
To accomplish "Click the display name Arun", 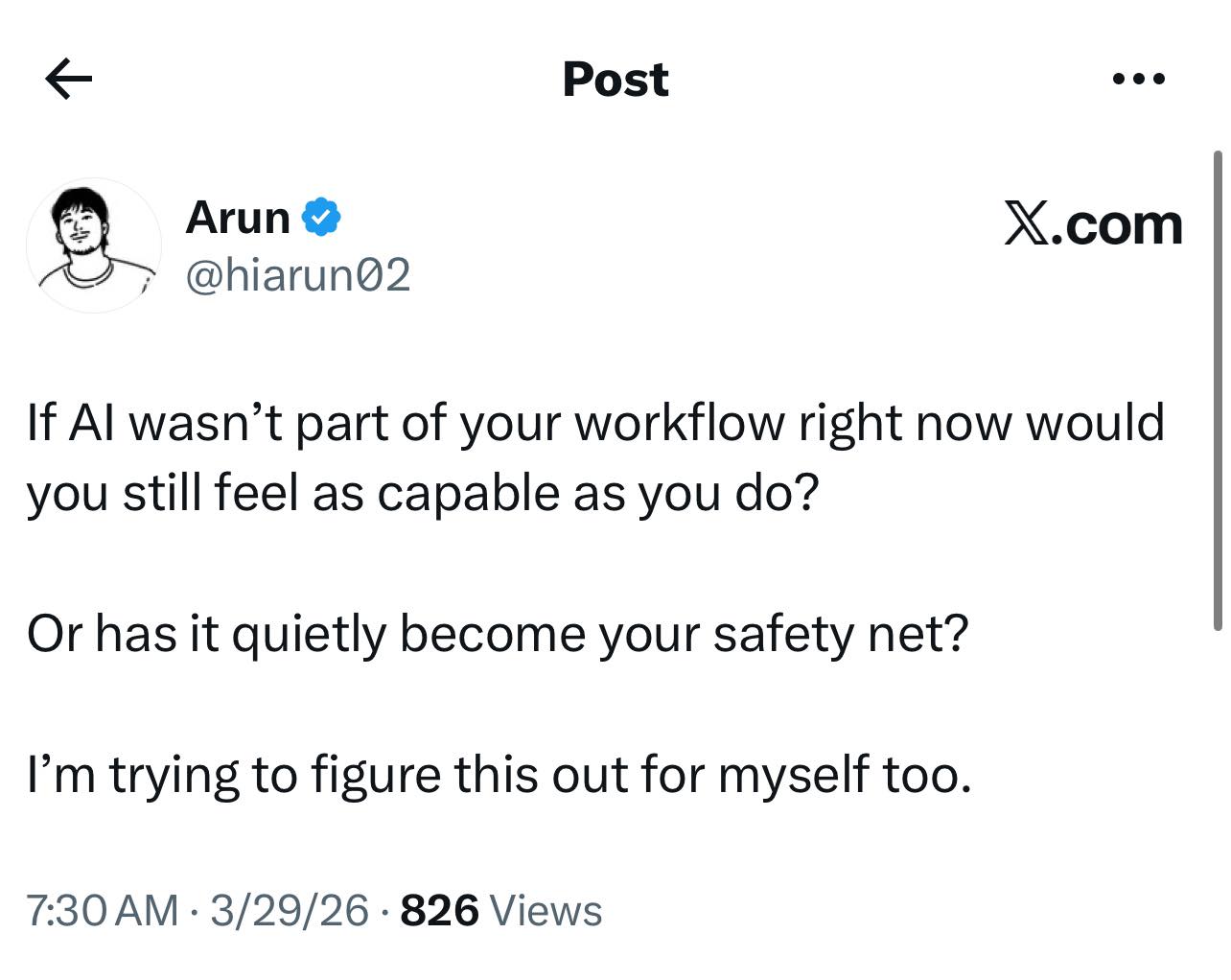I will tap(238, 218).
